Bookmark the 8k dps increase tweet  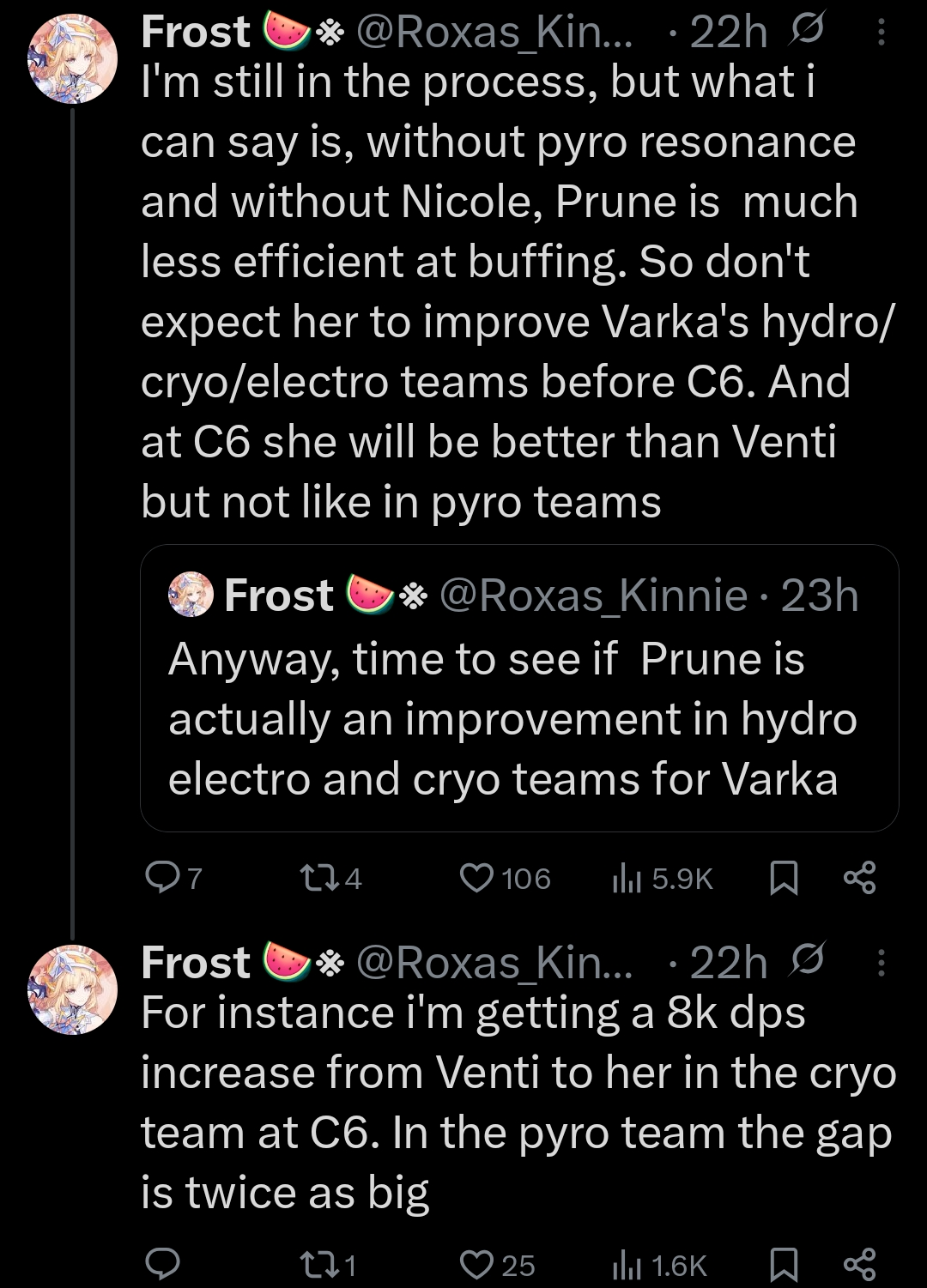click(x=784, y=1264)
